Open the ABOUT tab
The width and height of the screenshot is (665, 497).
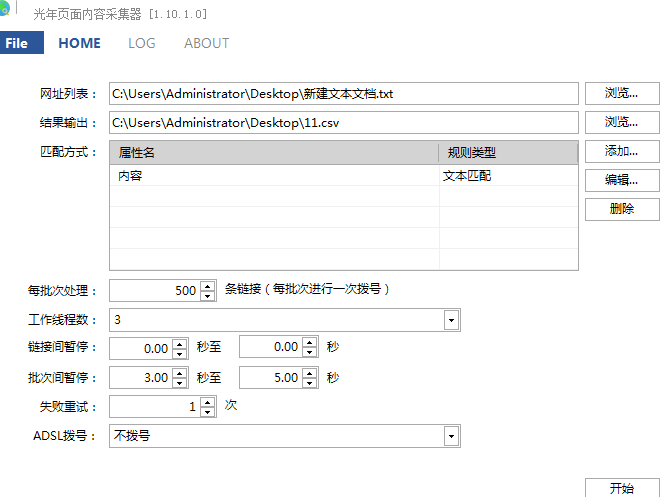(x=207, y=43)
